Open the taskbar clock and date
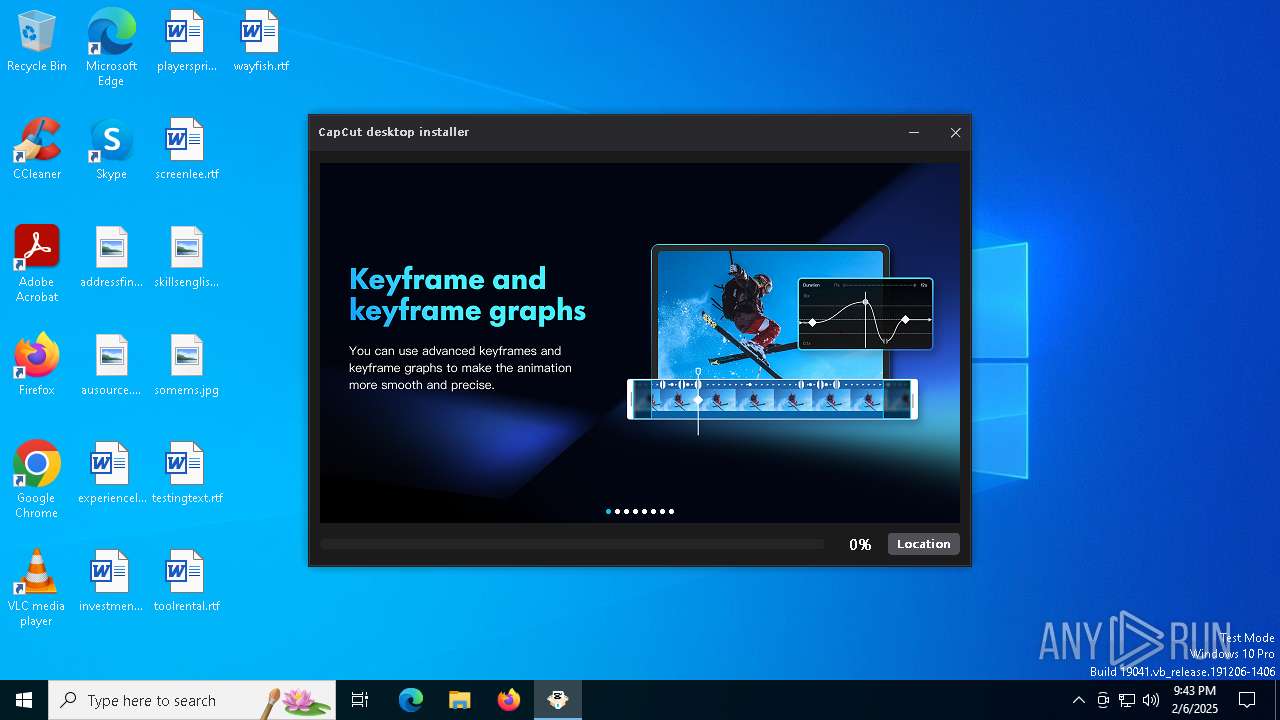The width and height of the screenshot is (1280, 720). coord(1194,700)
